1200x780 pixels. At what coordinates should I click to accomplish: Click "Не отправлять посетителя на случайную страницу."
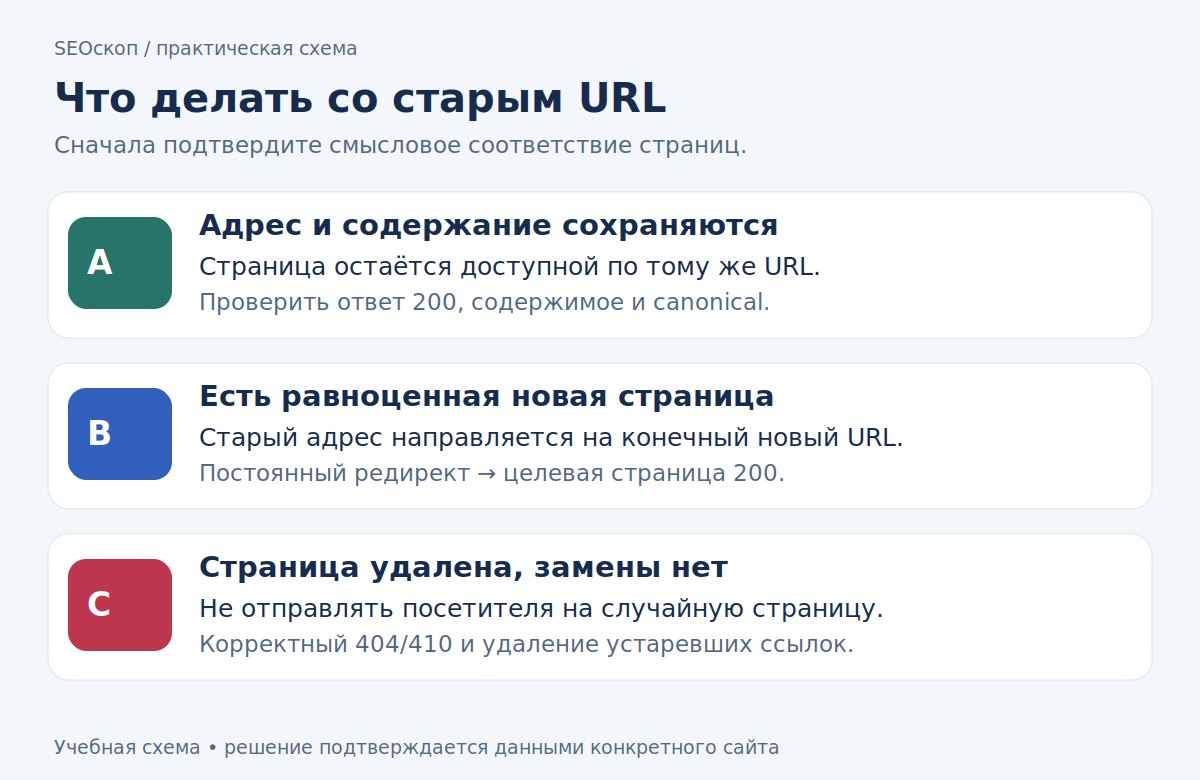(x=541, y=609)
